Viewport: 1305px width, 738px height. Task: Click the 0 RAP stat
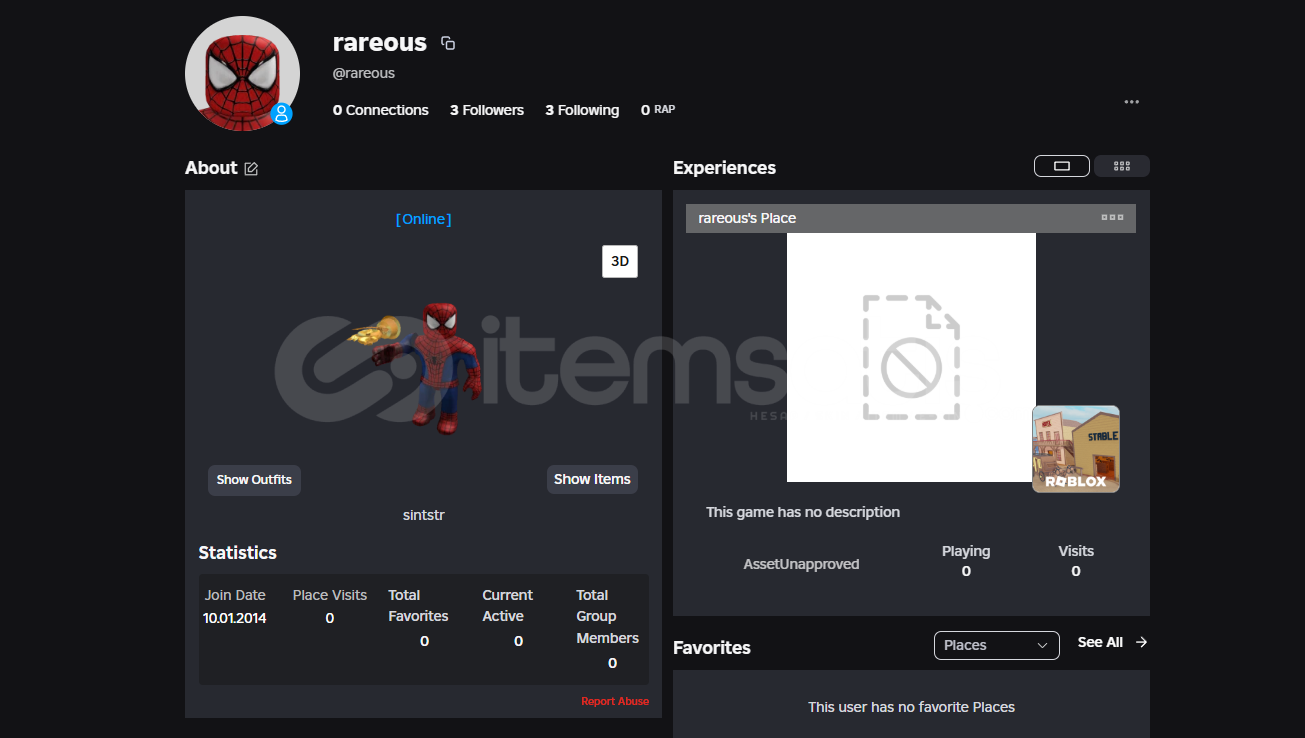658,110
